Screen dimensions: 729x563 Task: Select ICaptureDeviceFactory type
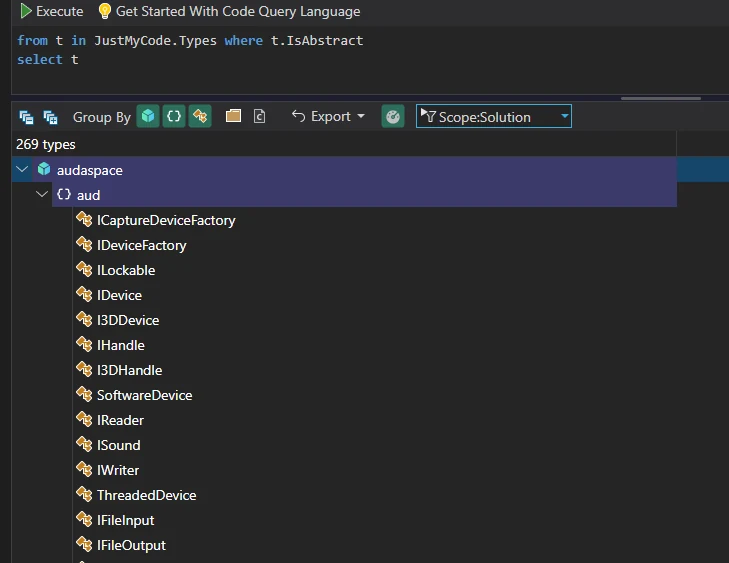166,220
